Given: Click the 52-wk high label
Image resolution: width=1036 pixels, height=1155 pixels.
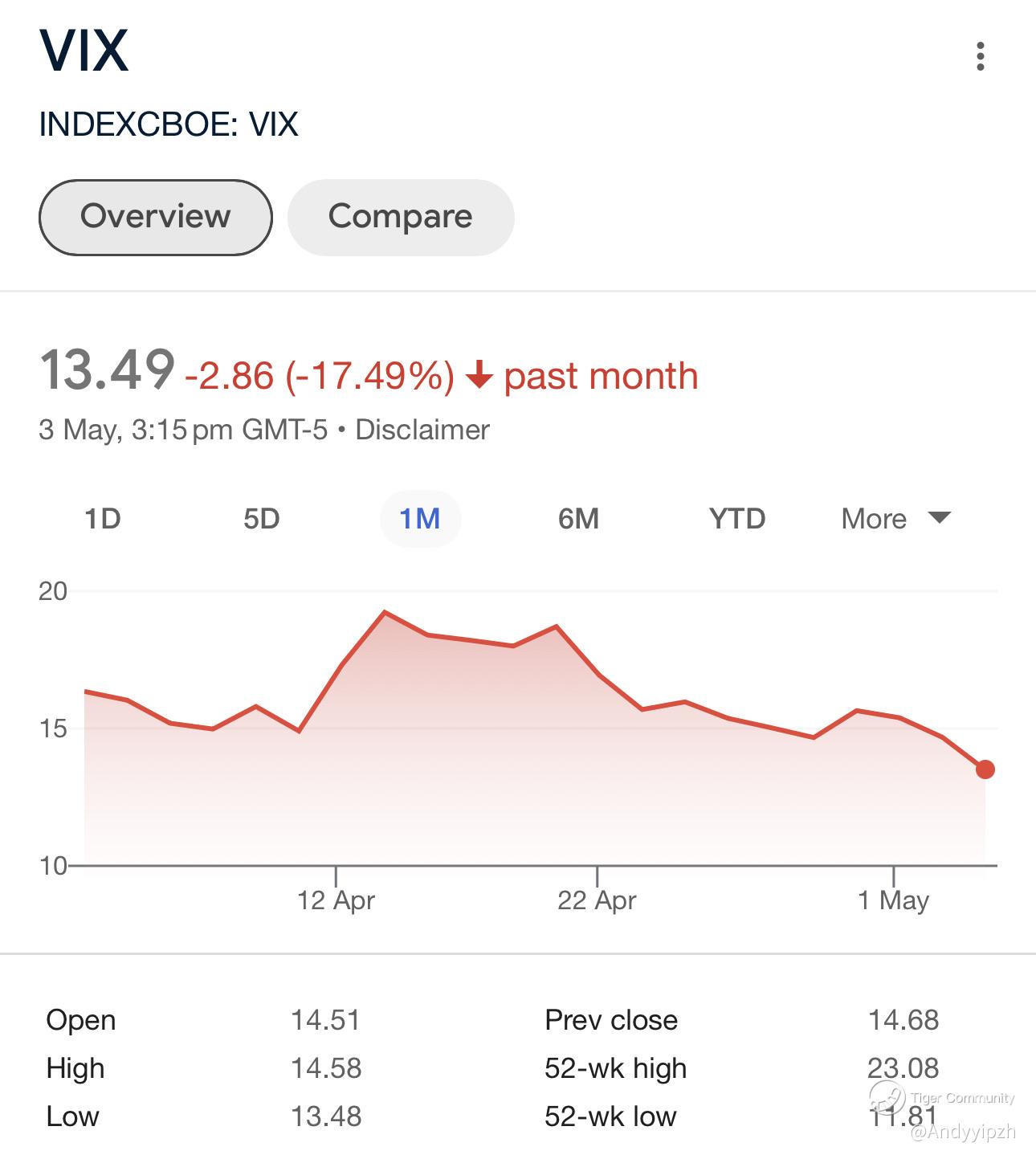Looking at the screenshot, I should coord(615,1068).
